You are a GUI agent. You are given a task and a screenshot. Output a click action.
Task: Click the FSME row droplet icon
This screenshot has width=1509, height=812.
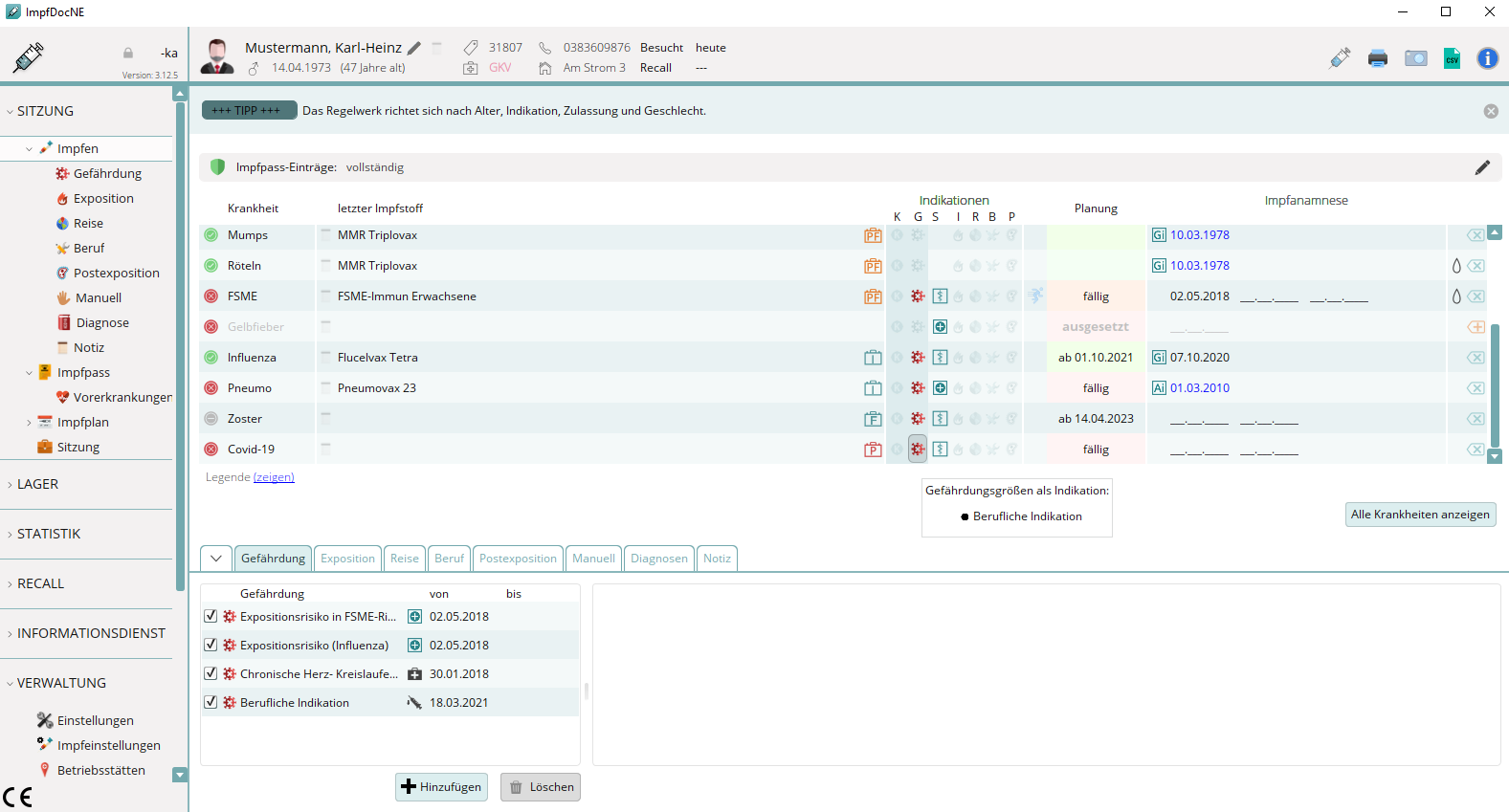(1456, 296)
